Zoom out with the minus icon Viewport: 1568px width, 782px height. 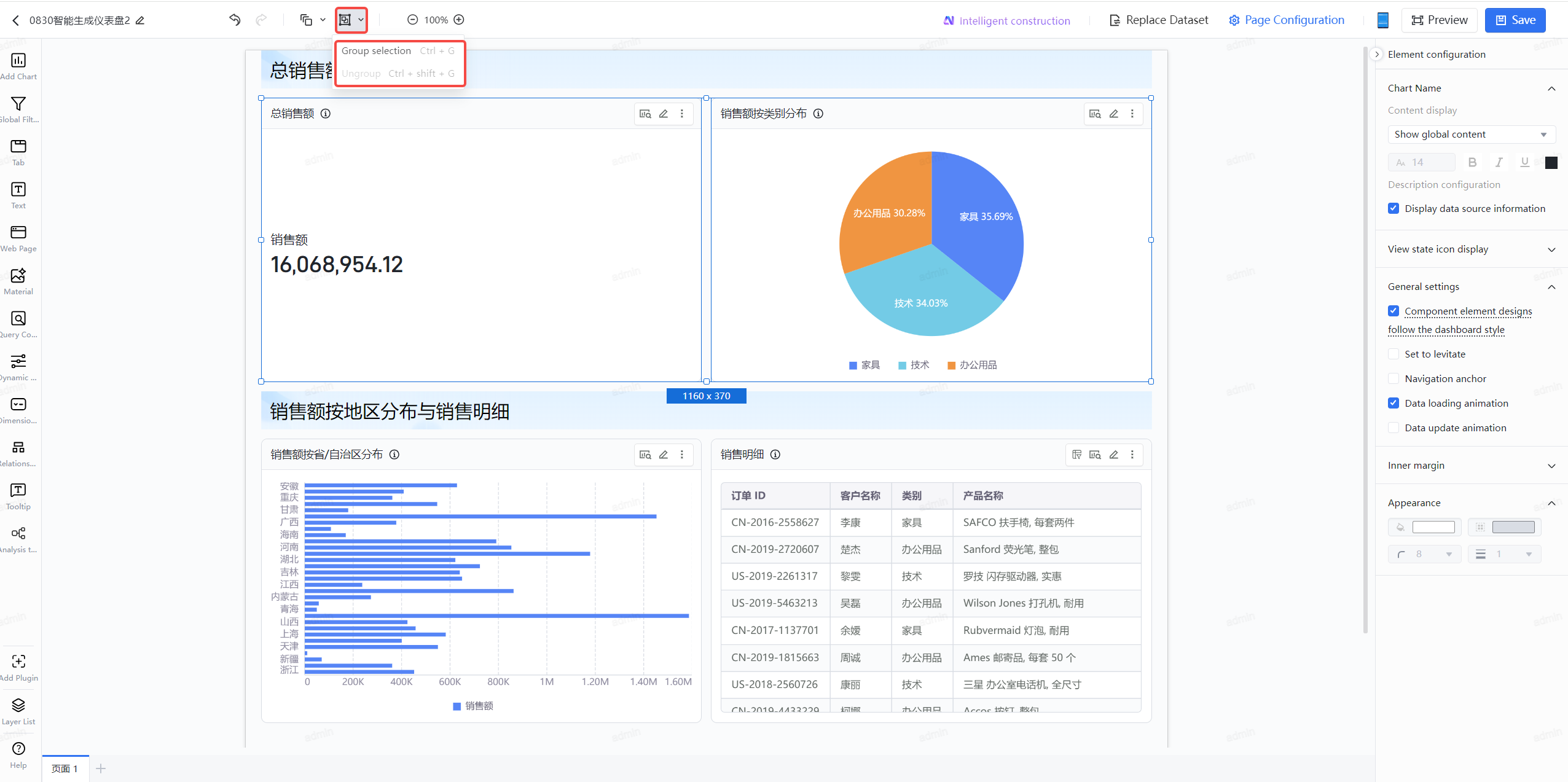click(x=413, y=20)
